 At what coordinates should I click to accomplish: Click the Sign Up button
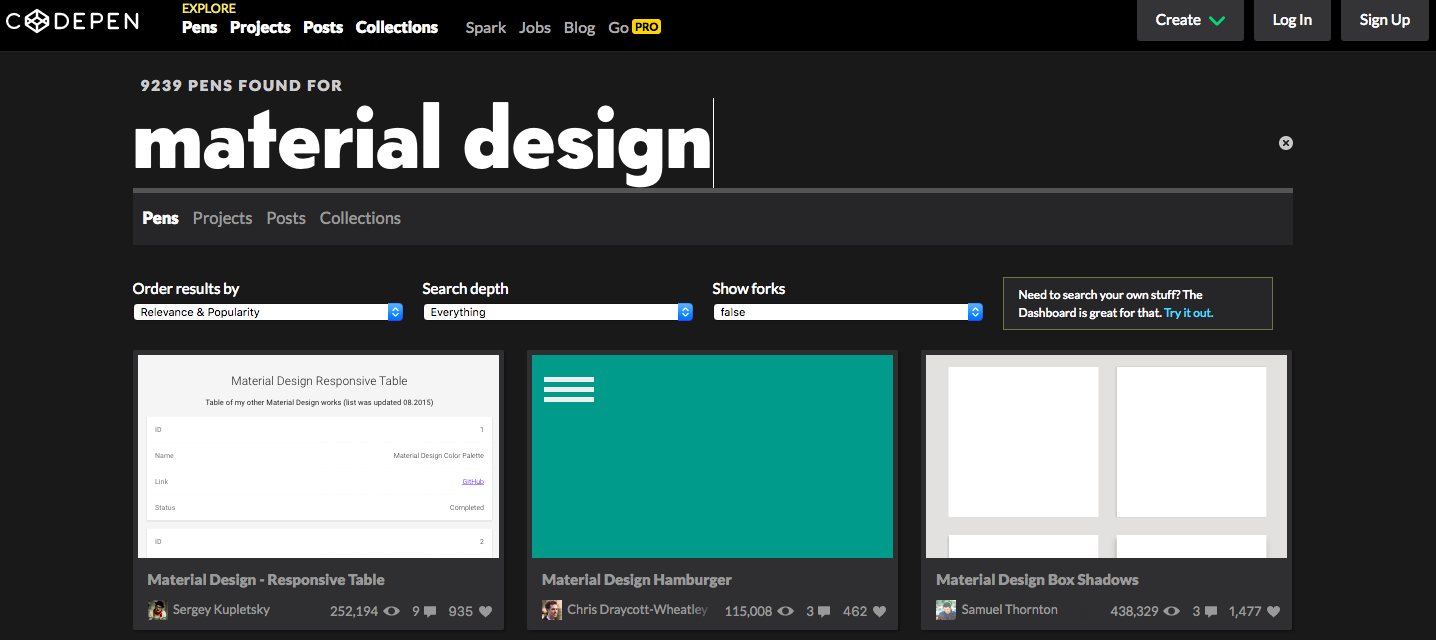[1385, 20]
